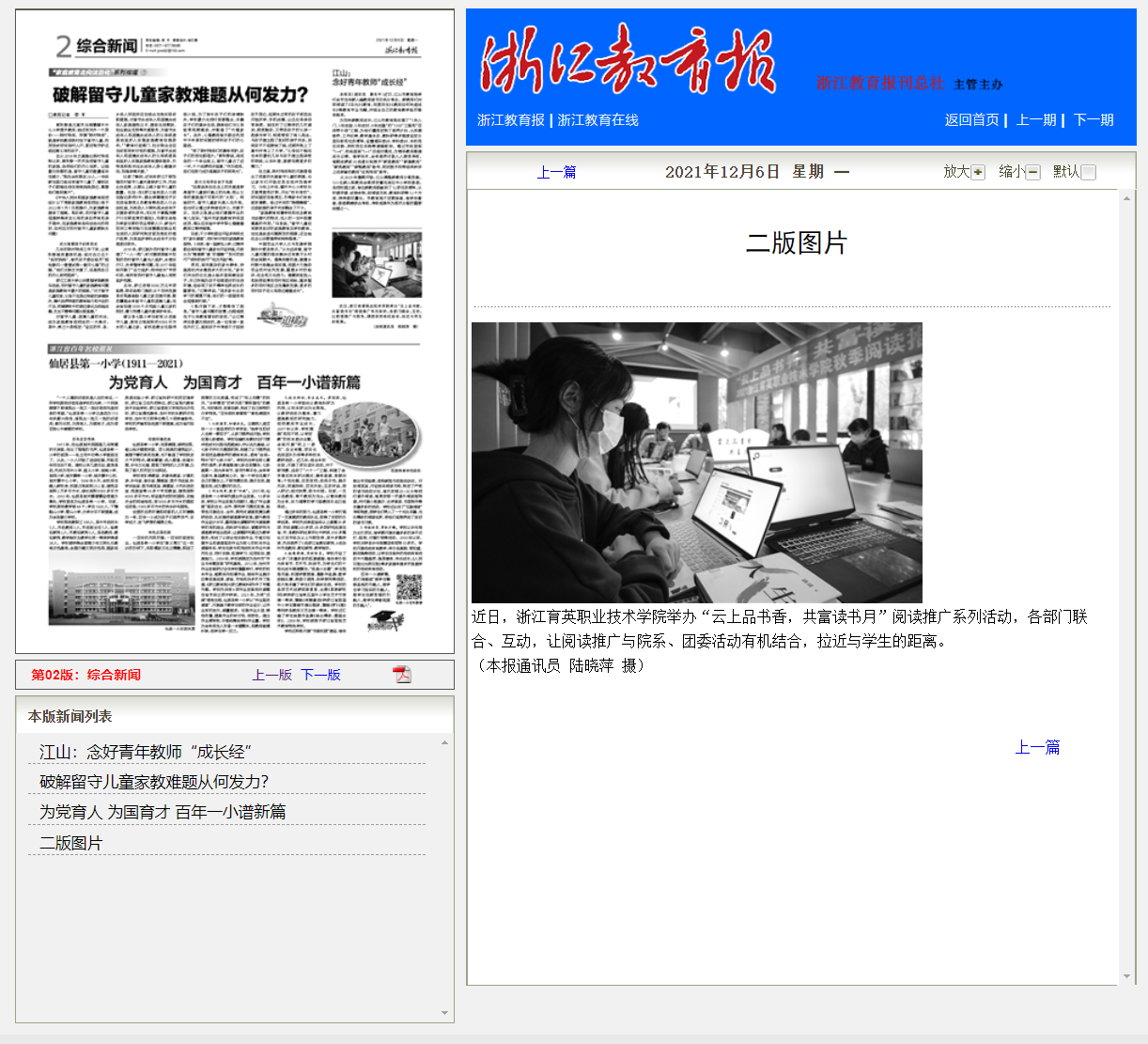Click the news list's scroll-down arrow
Viewport: 1148px width, 1044px height.
tap(444, 1013)
